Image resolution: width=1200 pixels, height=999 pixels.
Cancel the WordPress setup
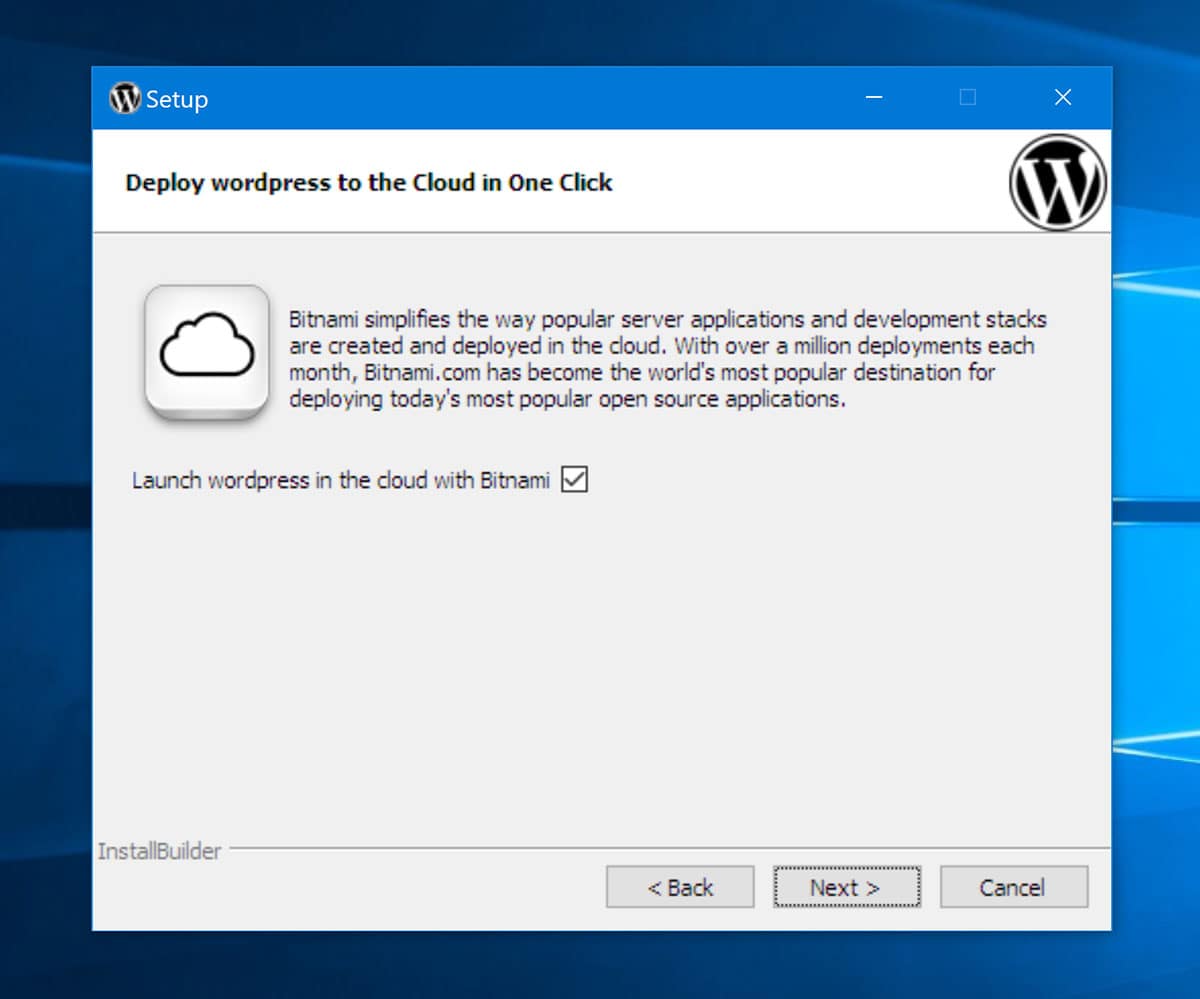point(1013,887)
